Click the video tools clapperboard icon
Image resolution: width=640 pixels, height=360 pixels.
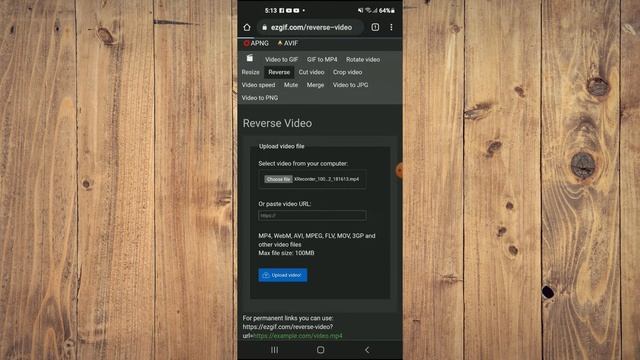click(x=249, y=58)
